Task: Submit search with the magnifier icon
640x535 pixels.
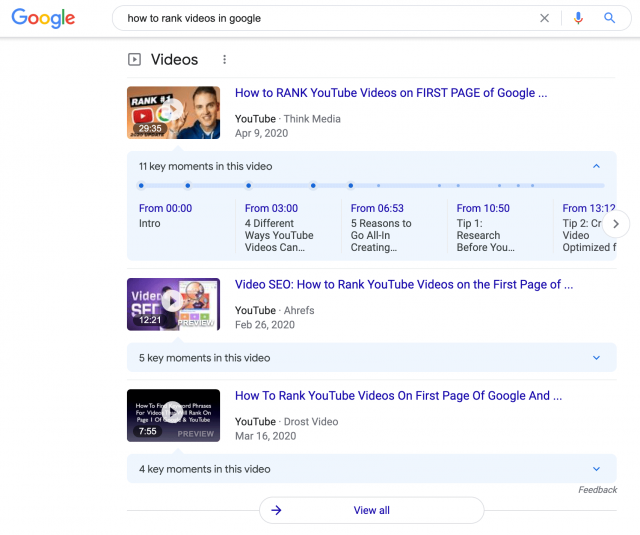Action: [x=609, y=18]
